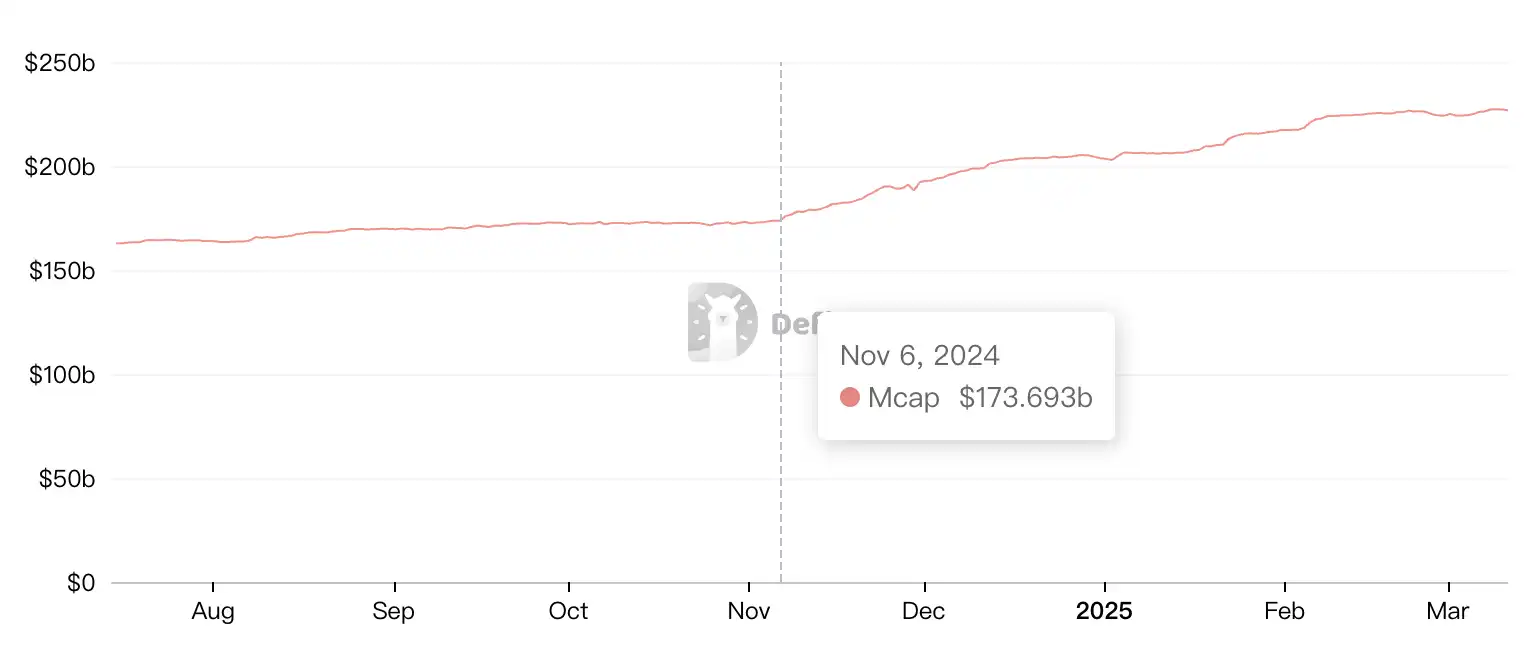1536x646 pixels.
Task: Click the $100b y-axis label
Action: [x=60, y=375]
